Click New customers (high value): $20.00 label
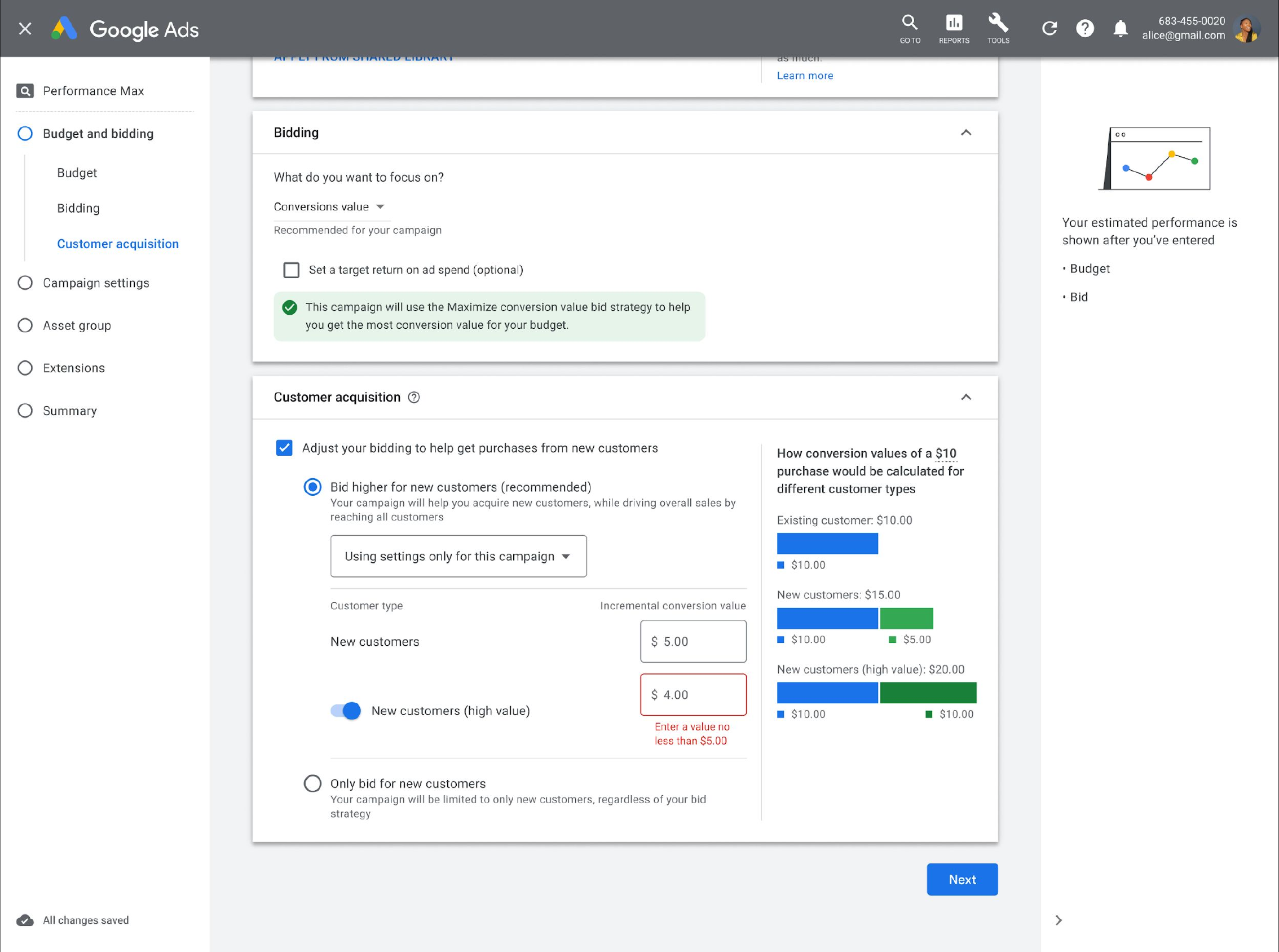Image resolution: width=1279 pixels, height=952 pixels. click(871, 669)
